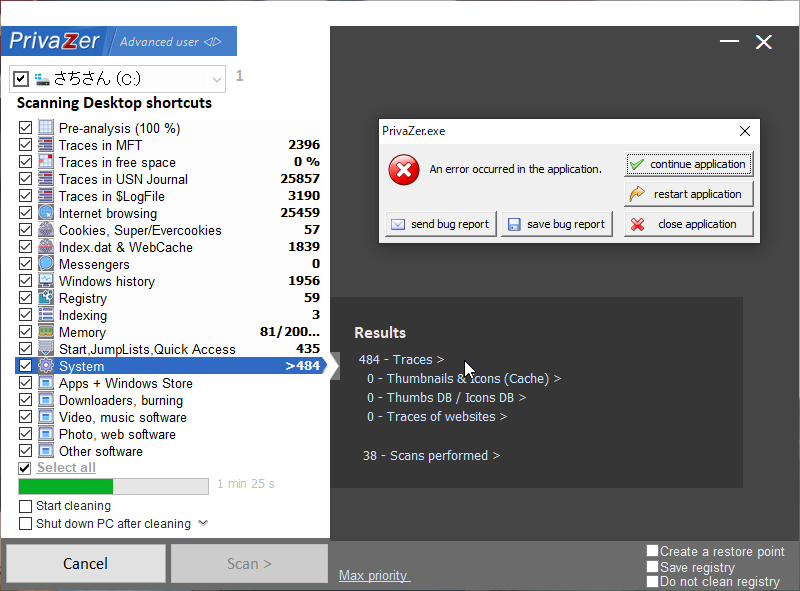Click the disabled Scan > button
This screenshot has height=591, width=800.
point(249,563)
